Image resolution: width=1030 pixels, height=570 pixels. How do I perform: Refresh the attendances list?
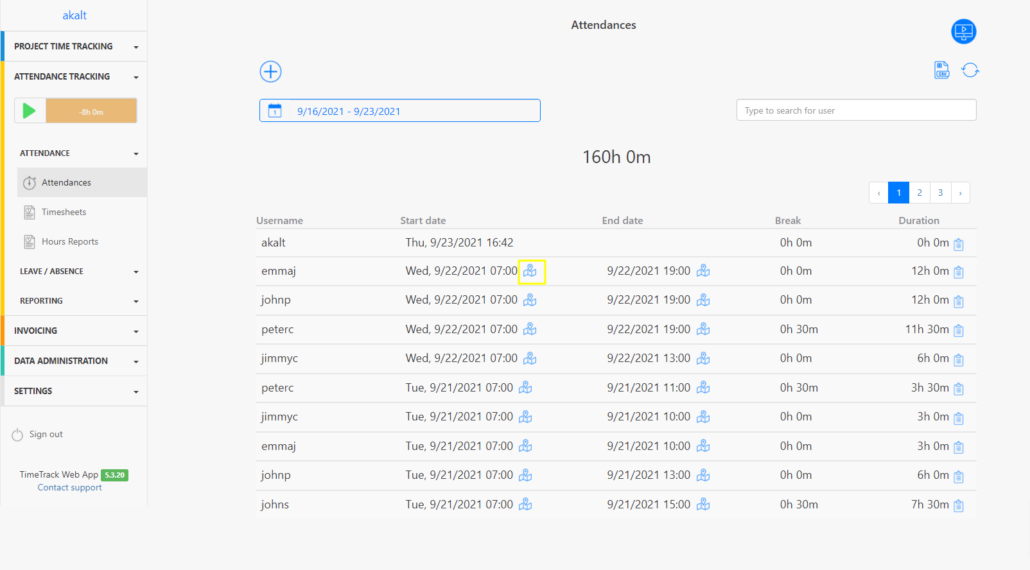pyautogui.click(x=970, y=69)
